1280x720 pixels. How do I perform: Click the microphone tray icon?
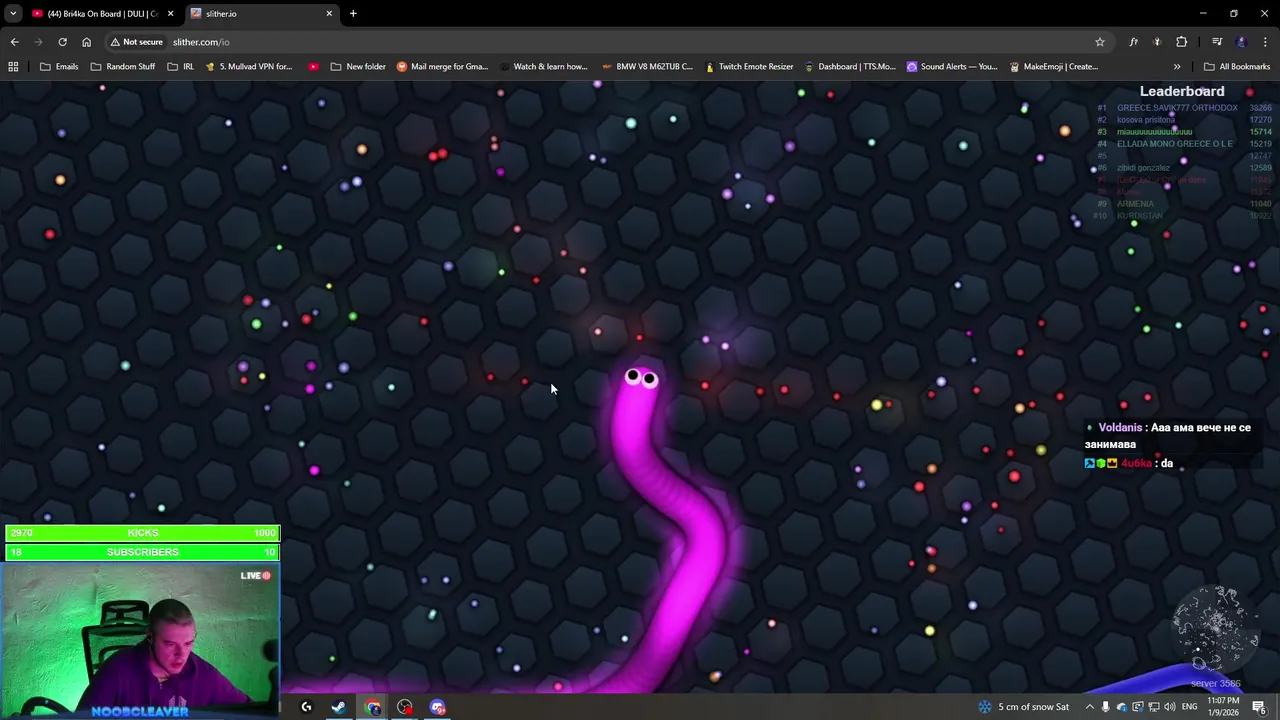1106,708
